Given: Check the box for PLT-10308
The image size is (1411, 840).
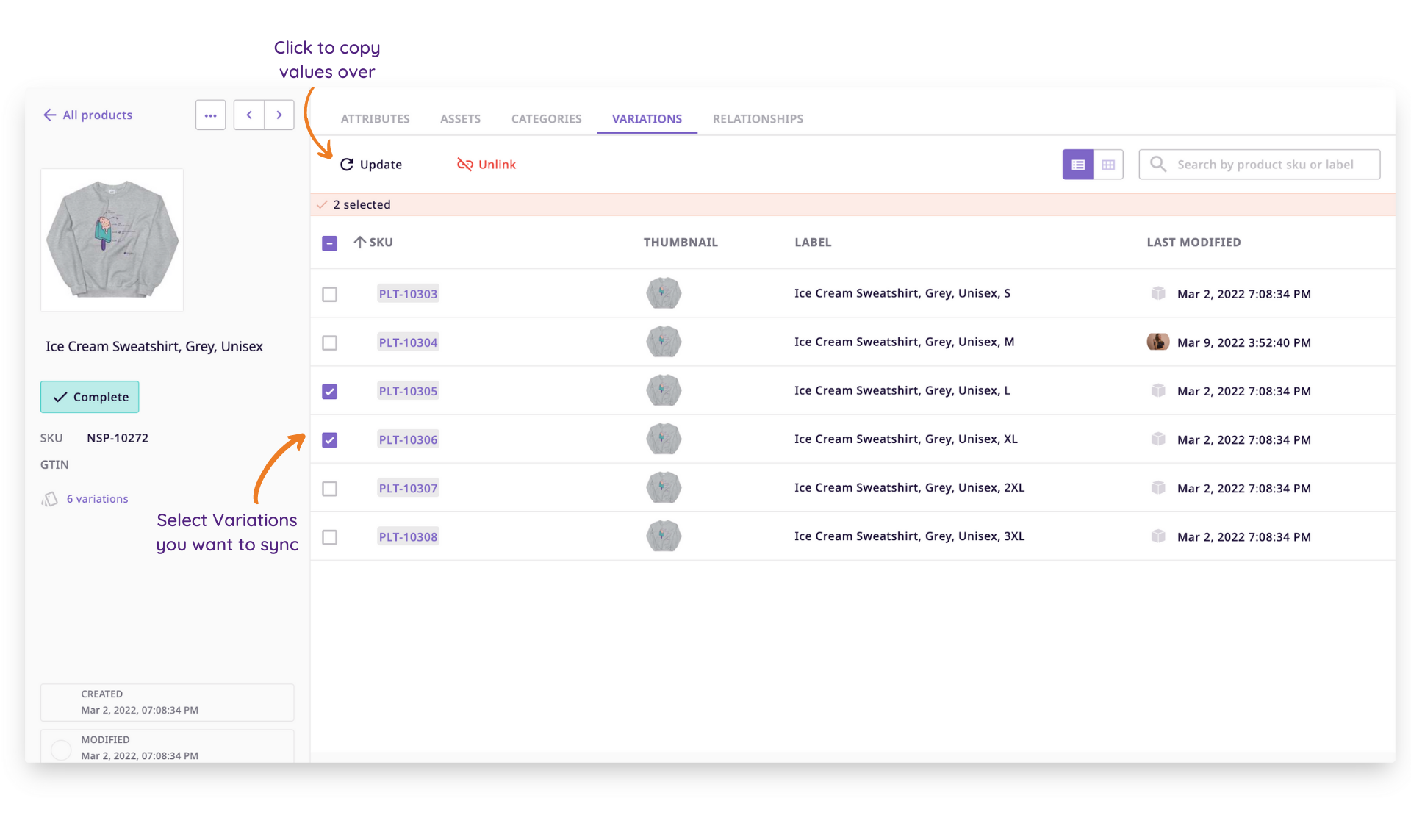Looking at the screenshot, I should tap(330, 537).
